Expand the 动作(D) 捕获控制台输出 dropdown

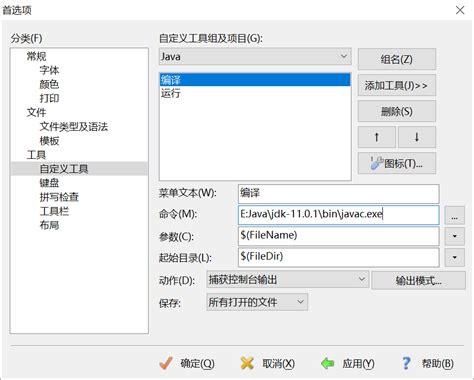point(288,279)
